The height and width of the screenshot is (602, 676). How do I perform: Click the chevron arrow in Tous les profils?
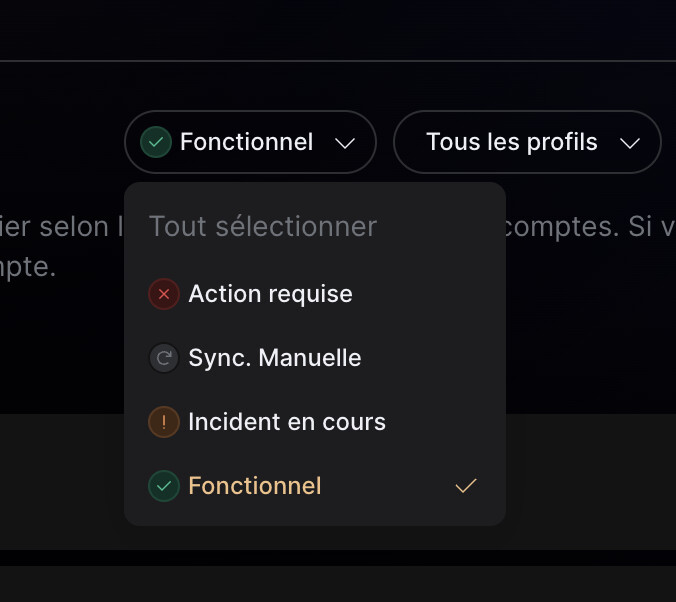(630, 143)
